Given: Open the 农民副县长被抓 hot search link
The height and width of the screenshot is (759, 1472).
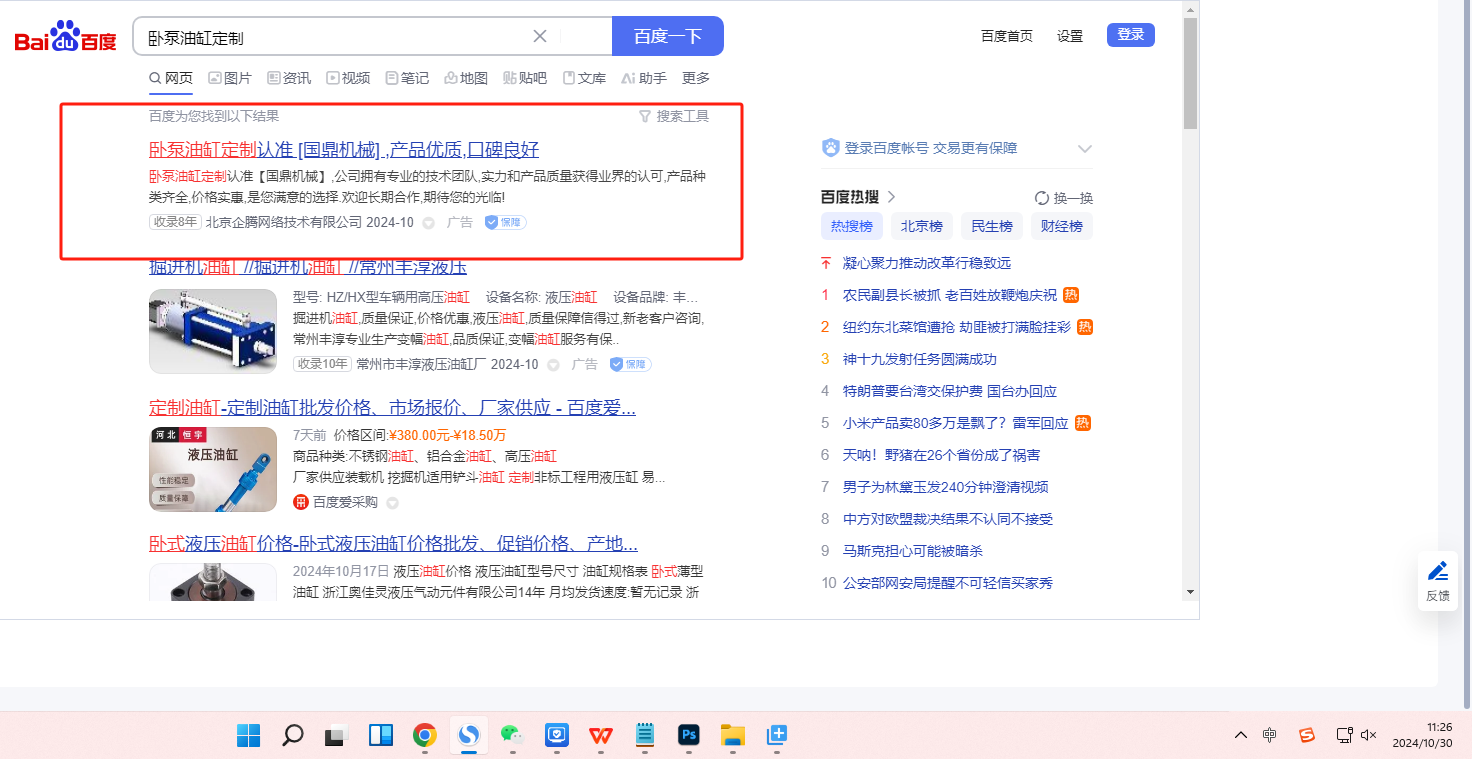Looking at the screenshot, I should pyautogui.click(x=949, y=295).
